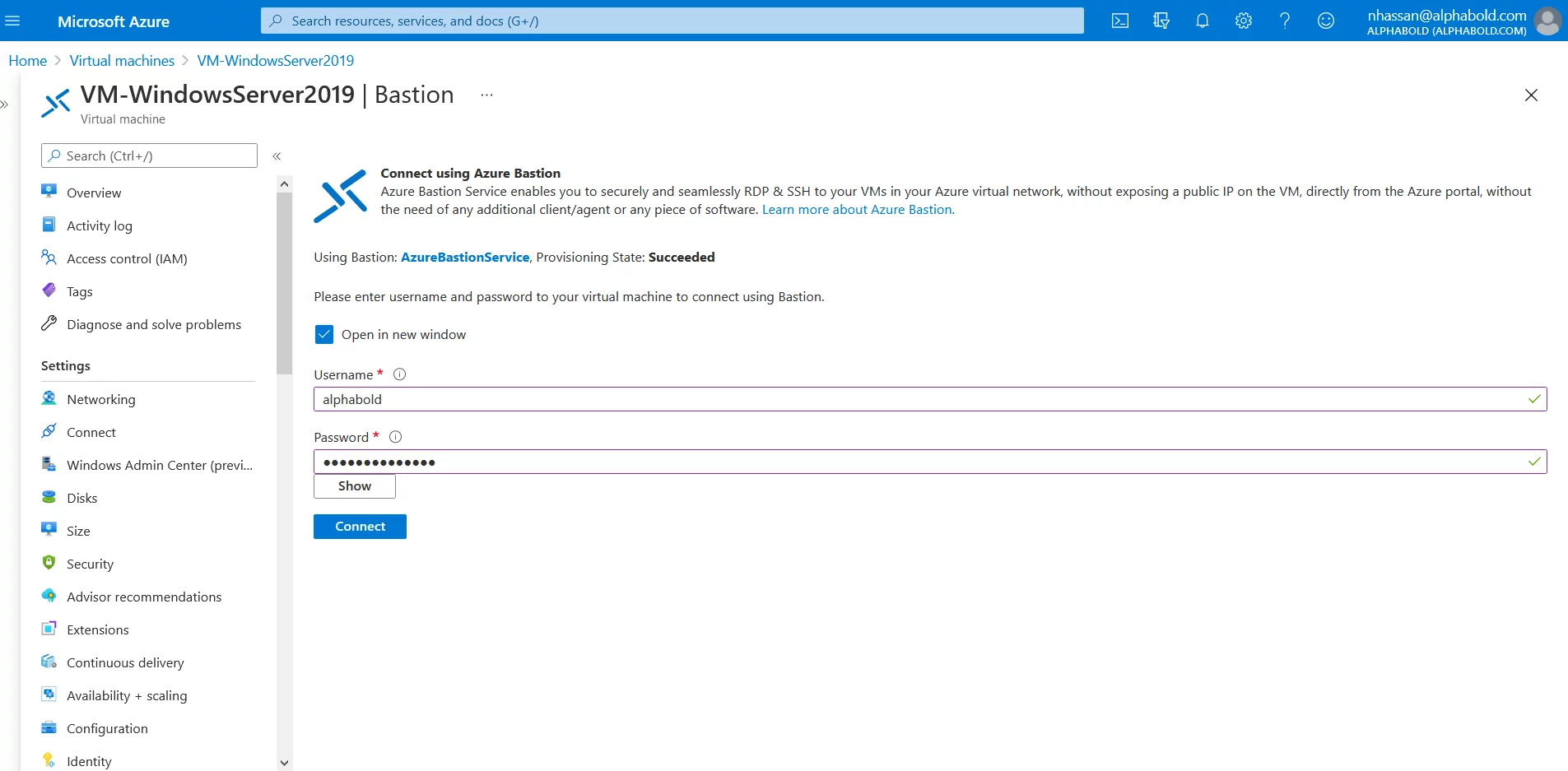This screenshot has height=771, width=1568.
Task: Open Directories and subscriptions filter icon
Action: [x=1161, y=21]
